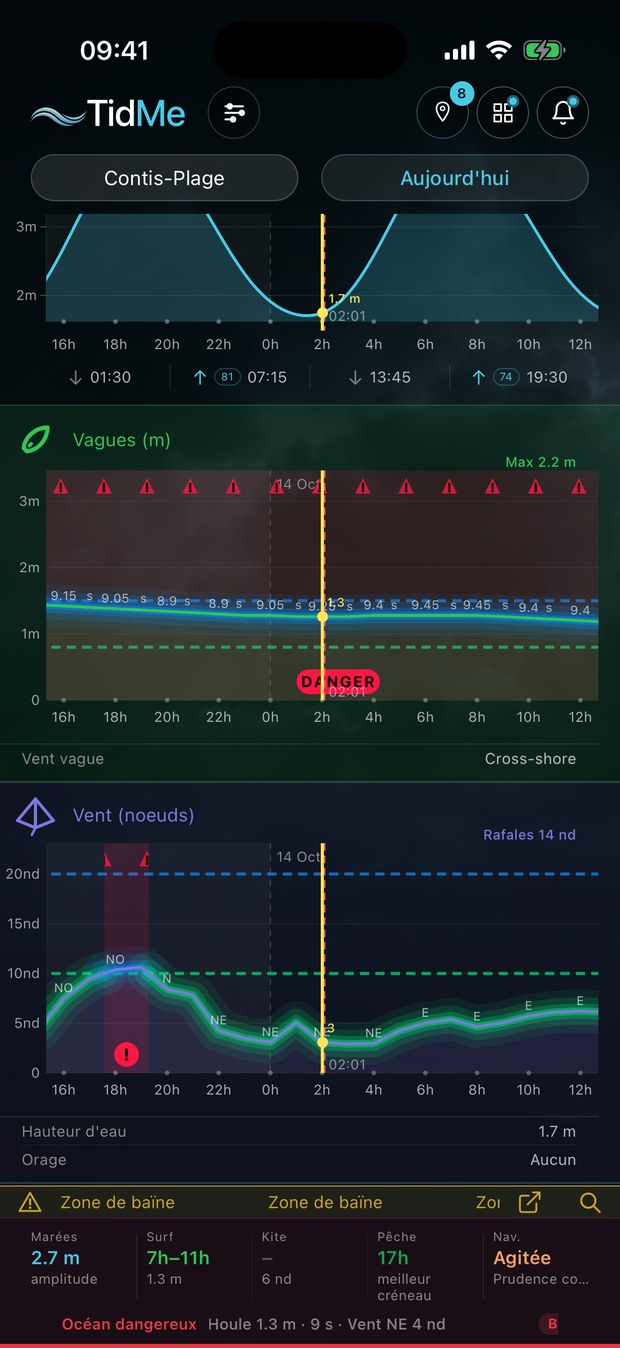Tap the yellow tide cursor marker at 02:01
The width and height of the screenshot is (620, 1348).
click(322, 313)
